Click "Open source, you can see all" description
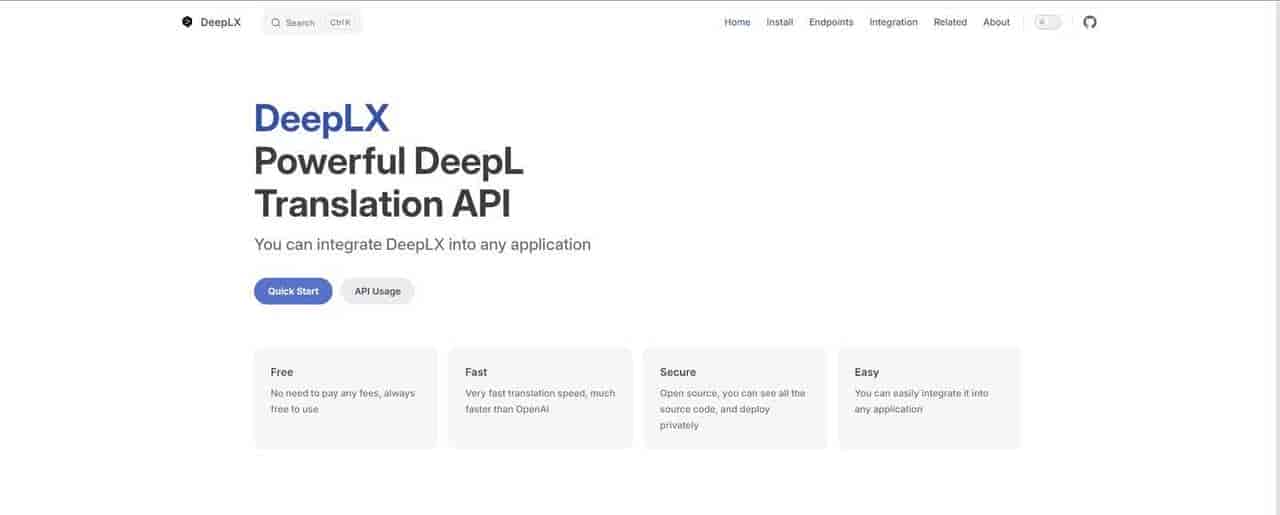 pyautogui.click(x=732, y=409)
